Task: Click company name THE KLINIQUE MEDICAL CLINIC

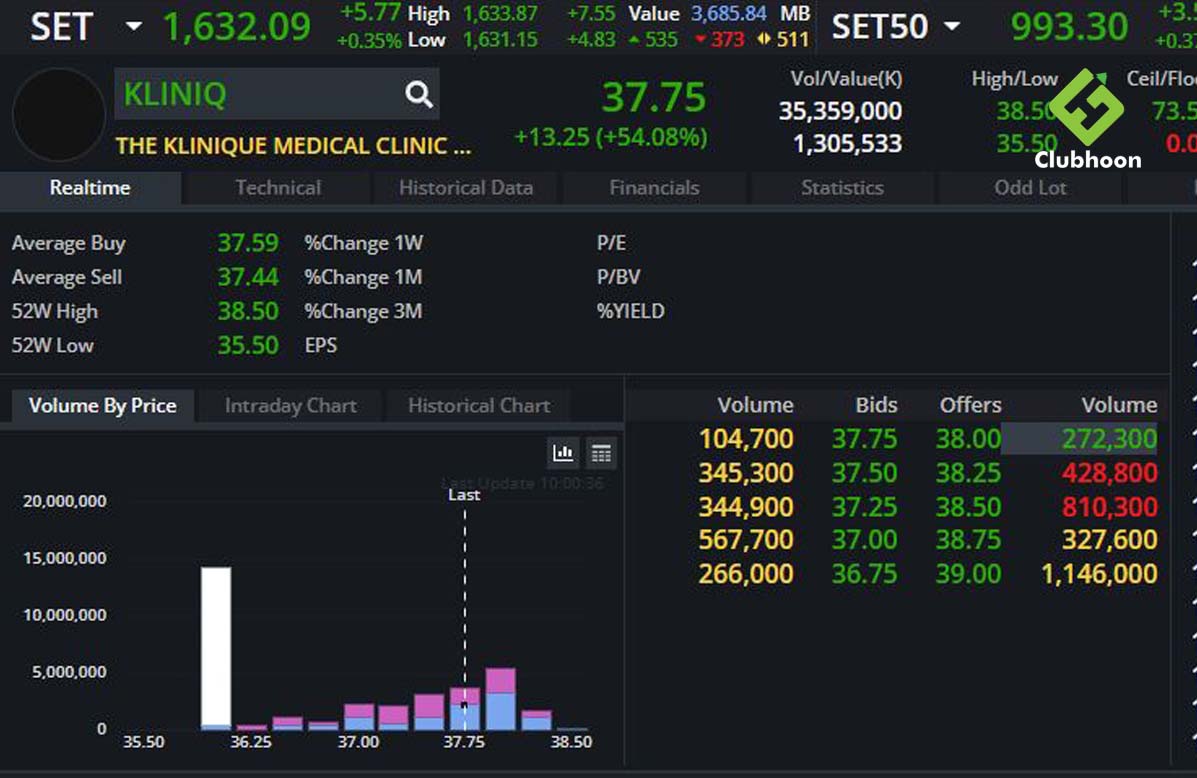Action: click(x=293, y=146)
